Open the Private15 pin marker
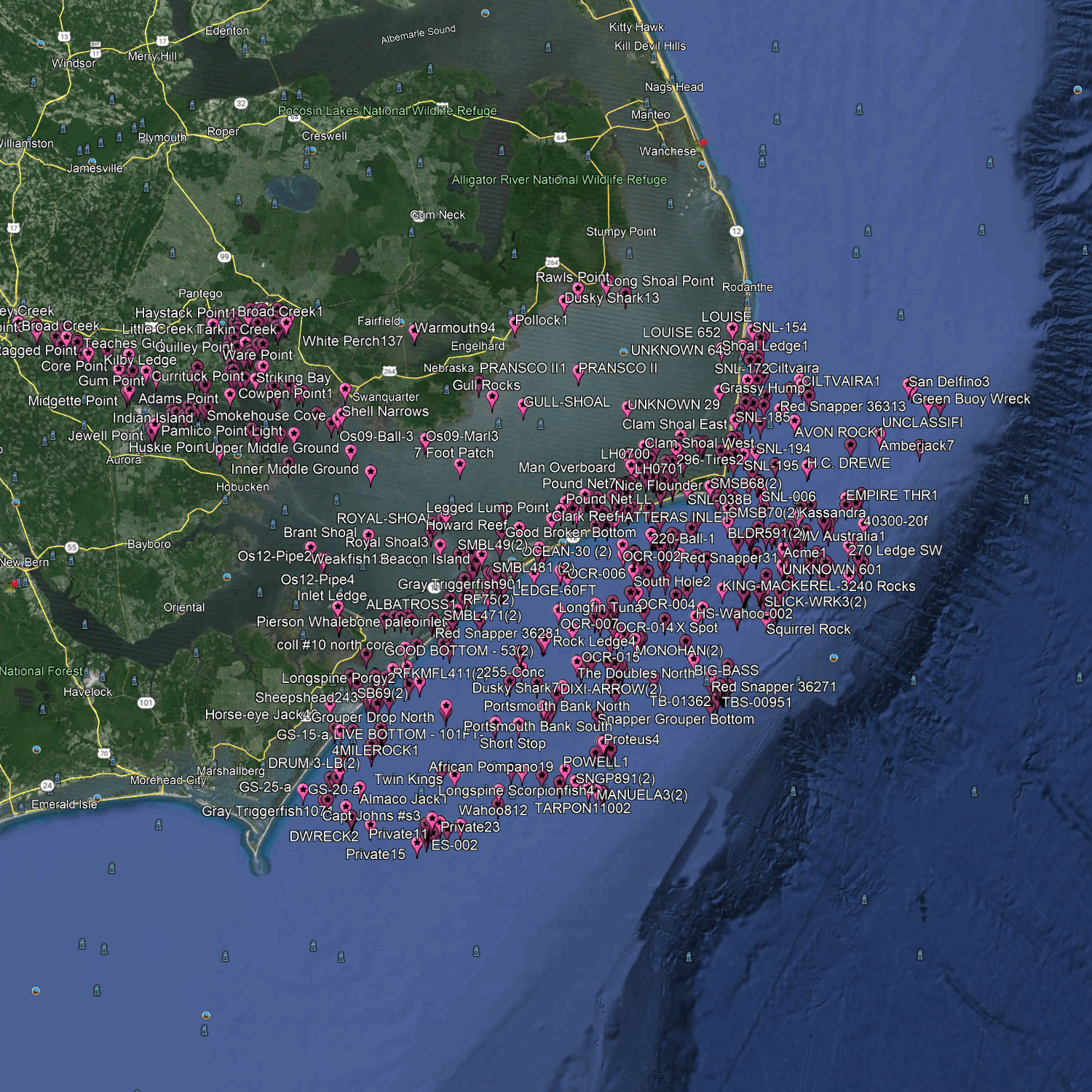This screenshot has width=1092, height=1092. [416, 848]
